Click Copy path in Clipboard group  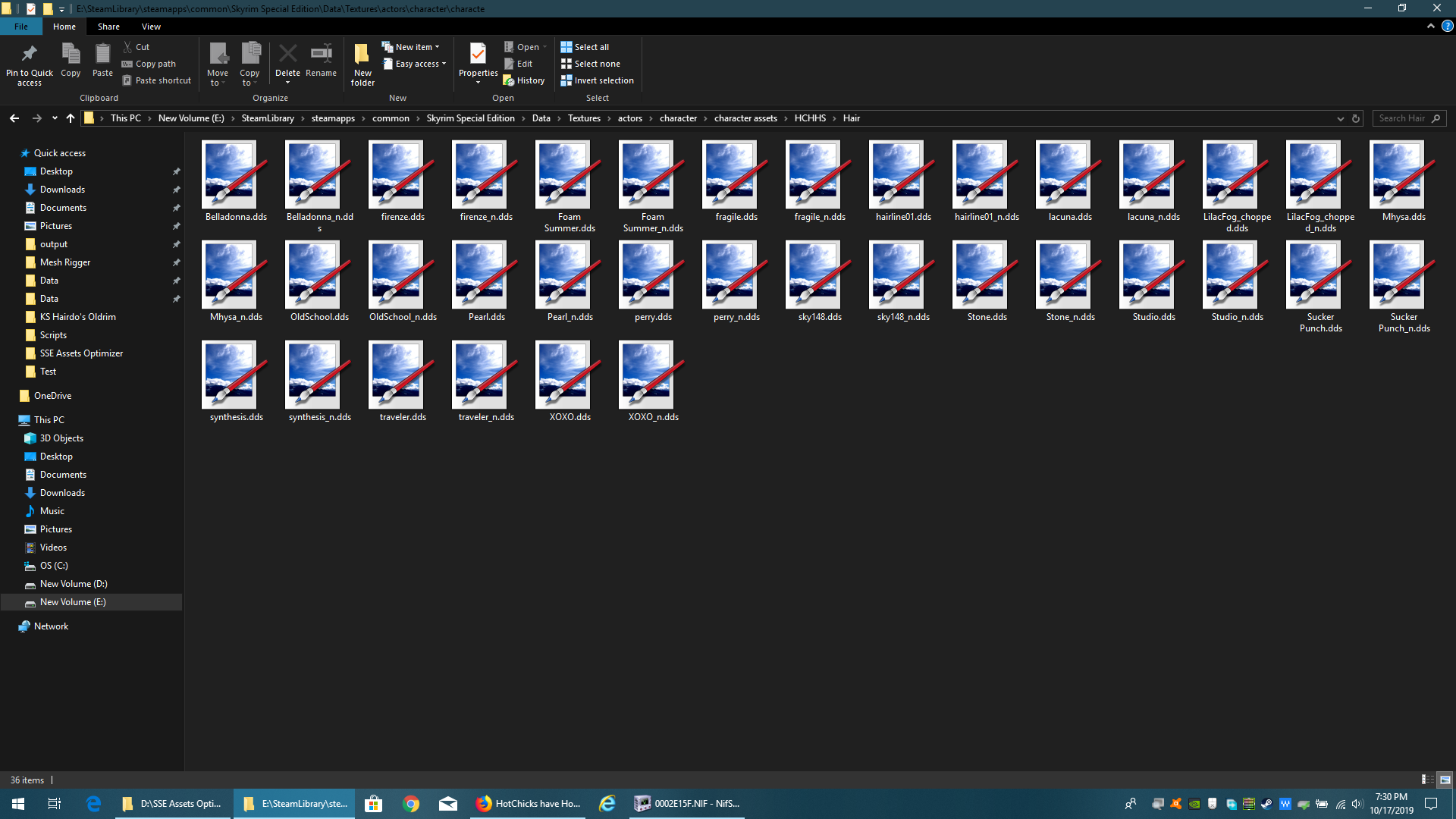[x=149, y=64]
